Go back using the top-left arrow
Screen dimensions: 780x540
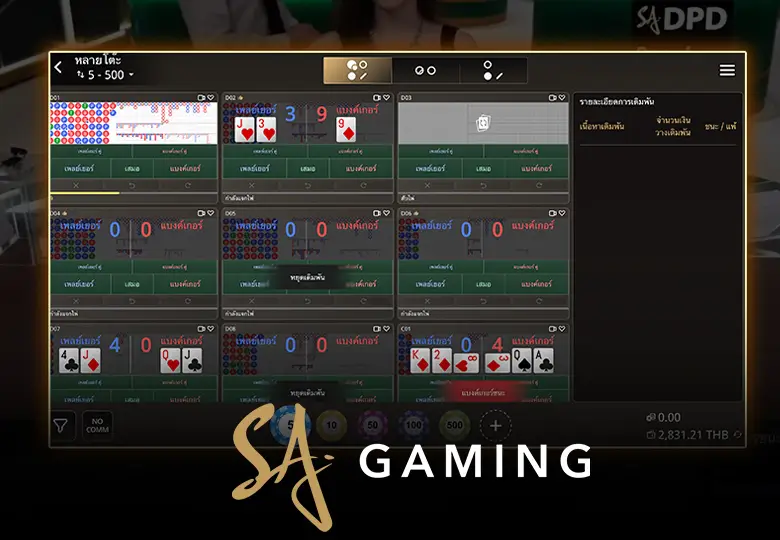[x=58, y=67]
